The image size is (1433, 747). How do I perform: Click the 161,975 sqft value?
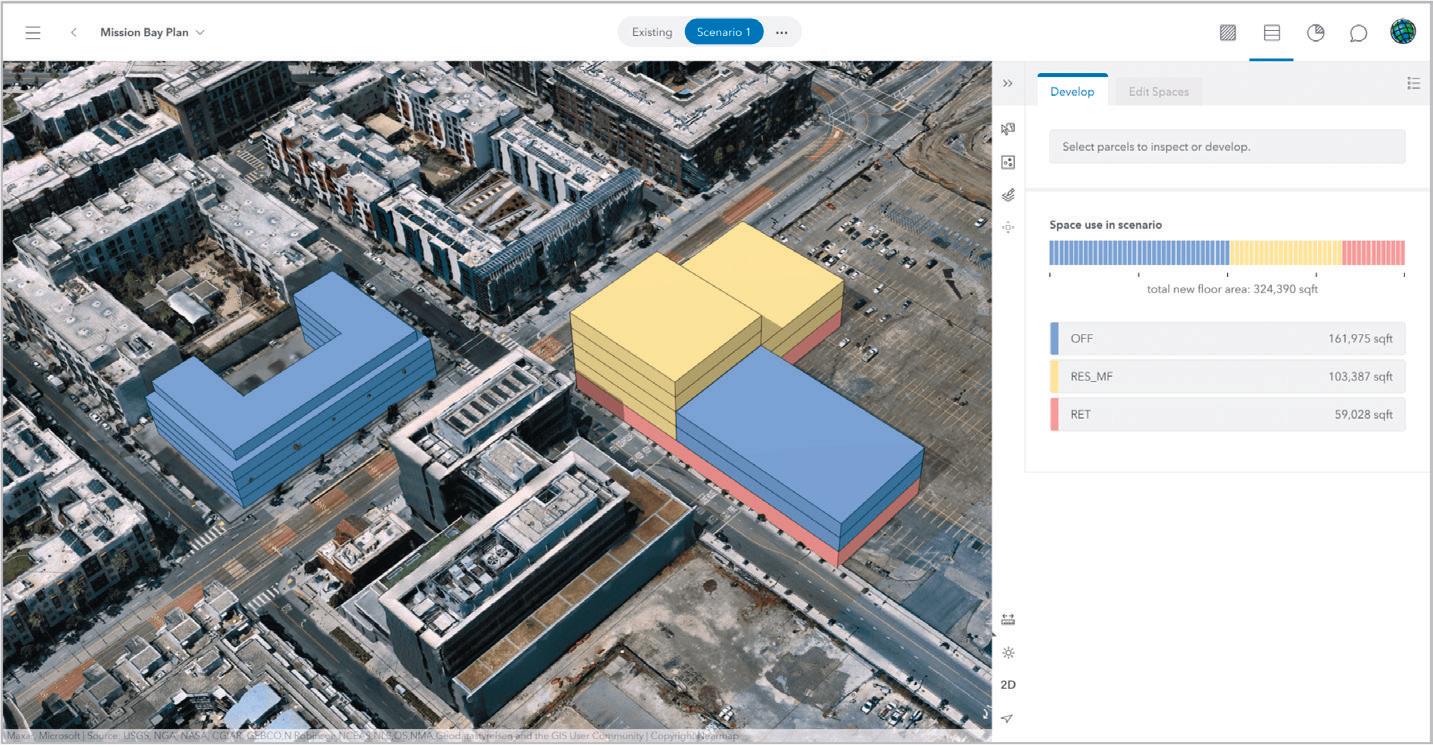1360,338
